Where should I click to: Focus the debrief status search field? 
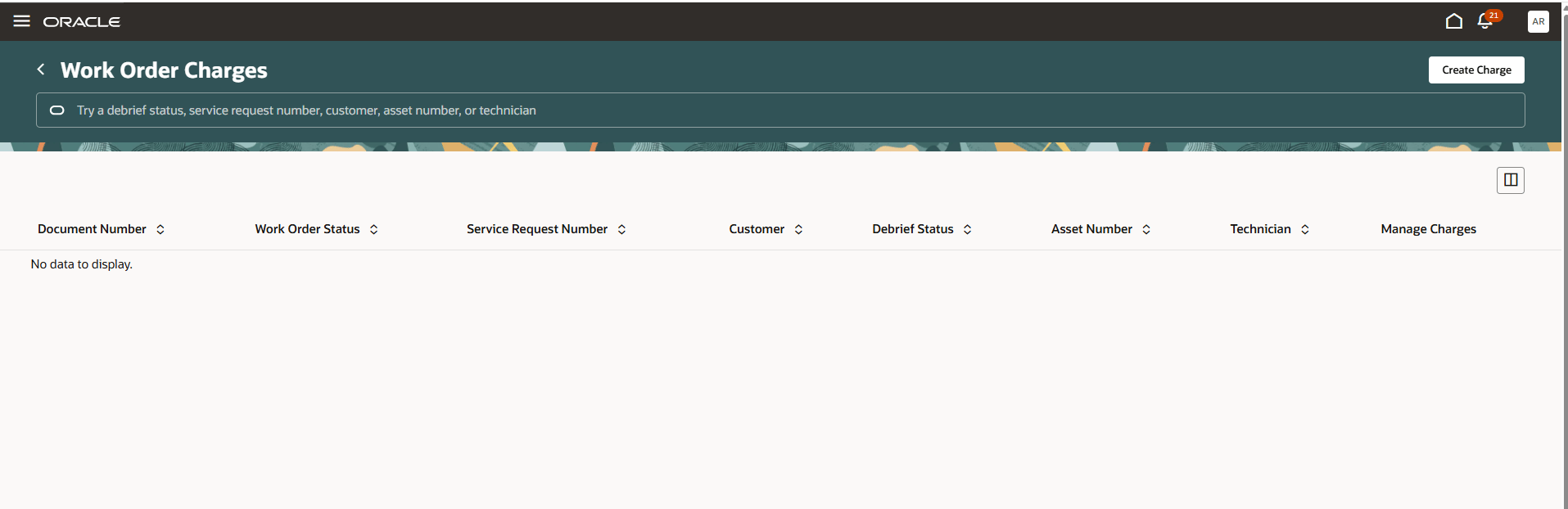tap(780, 110)
